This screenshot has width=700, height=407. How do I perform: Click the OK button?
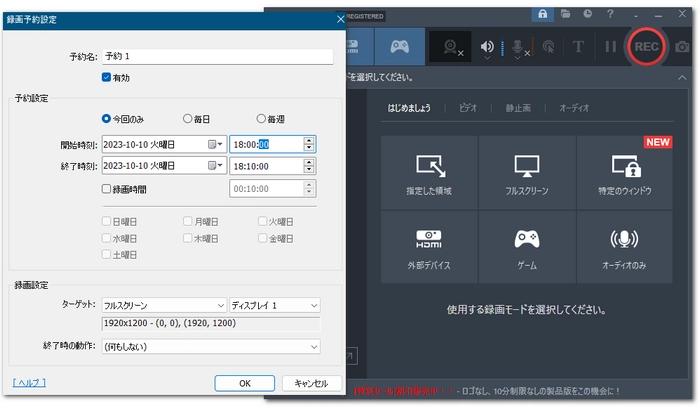(x=244, y=383)
